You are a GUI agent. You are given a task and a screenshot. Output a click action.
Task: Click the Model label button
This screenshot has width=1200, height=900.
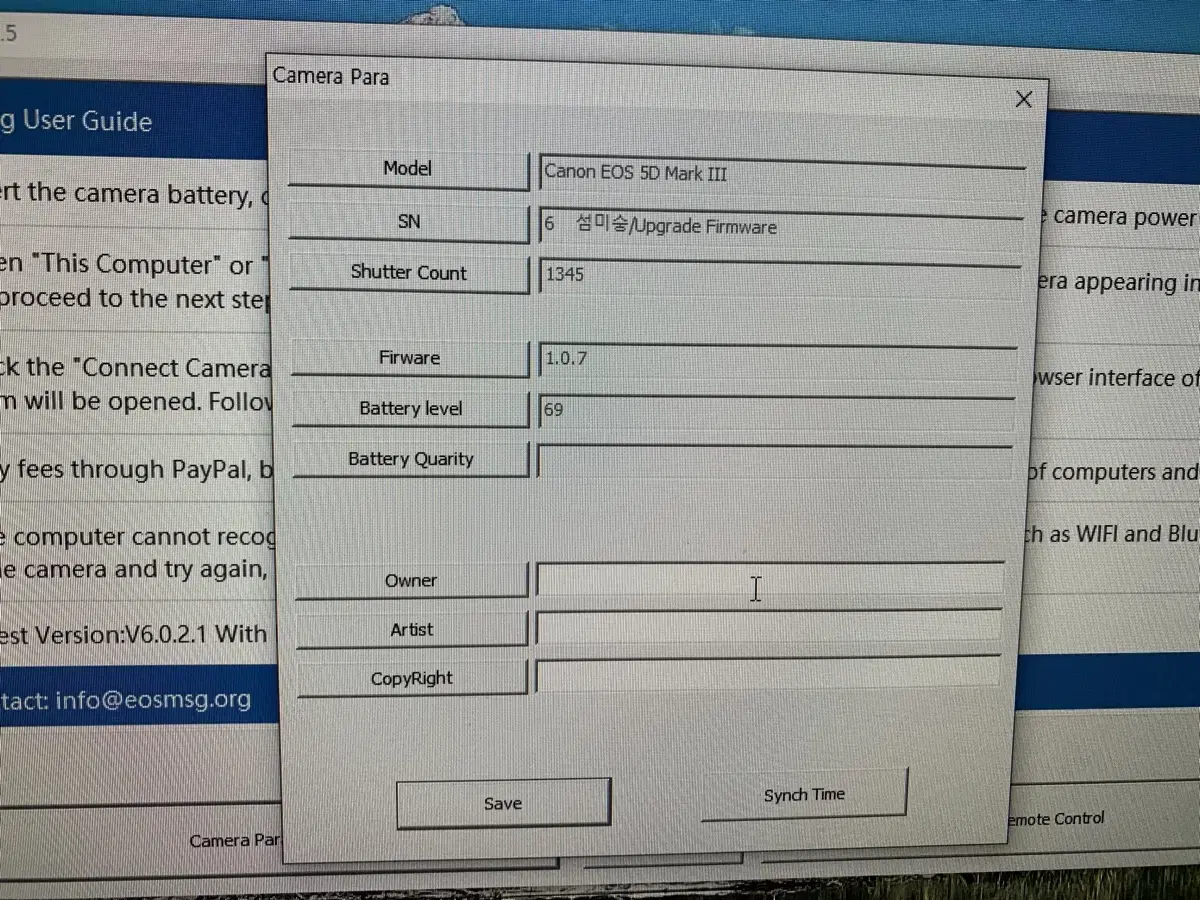408,169
